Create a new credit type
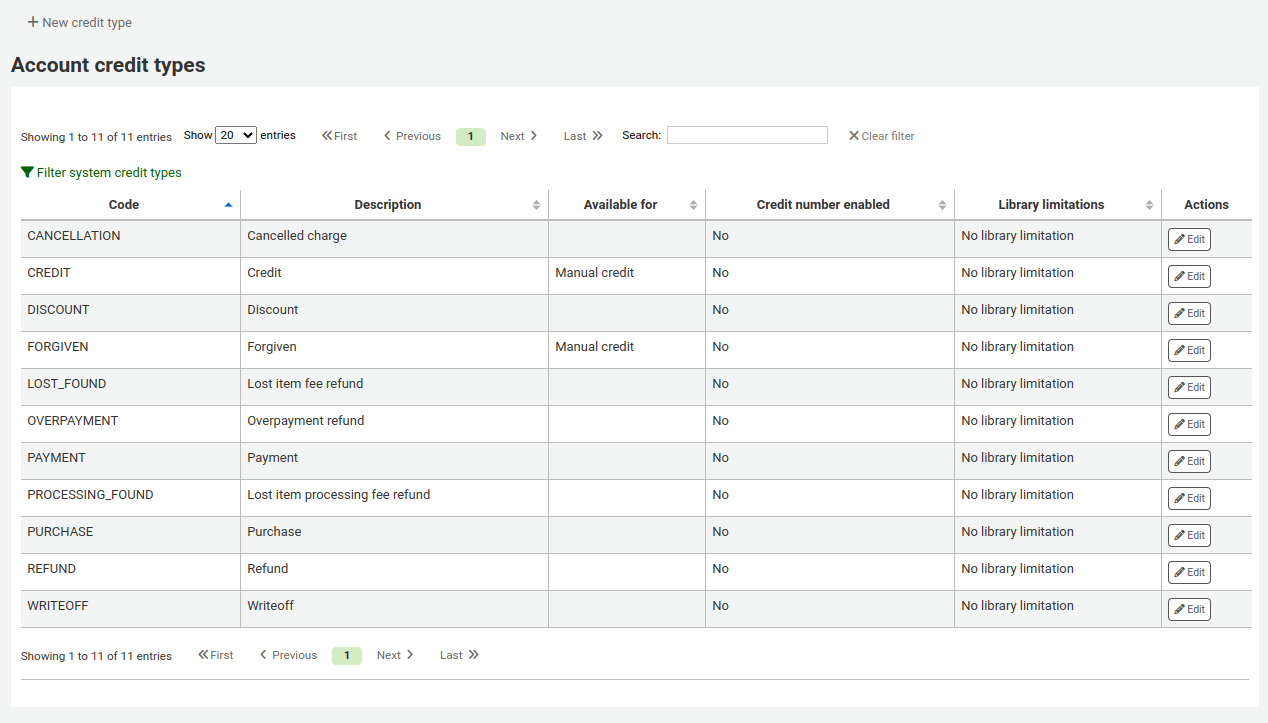1268x723 pixels. coord(79,22)
